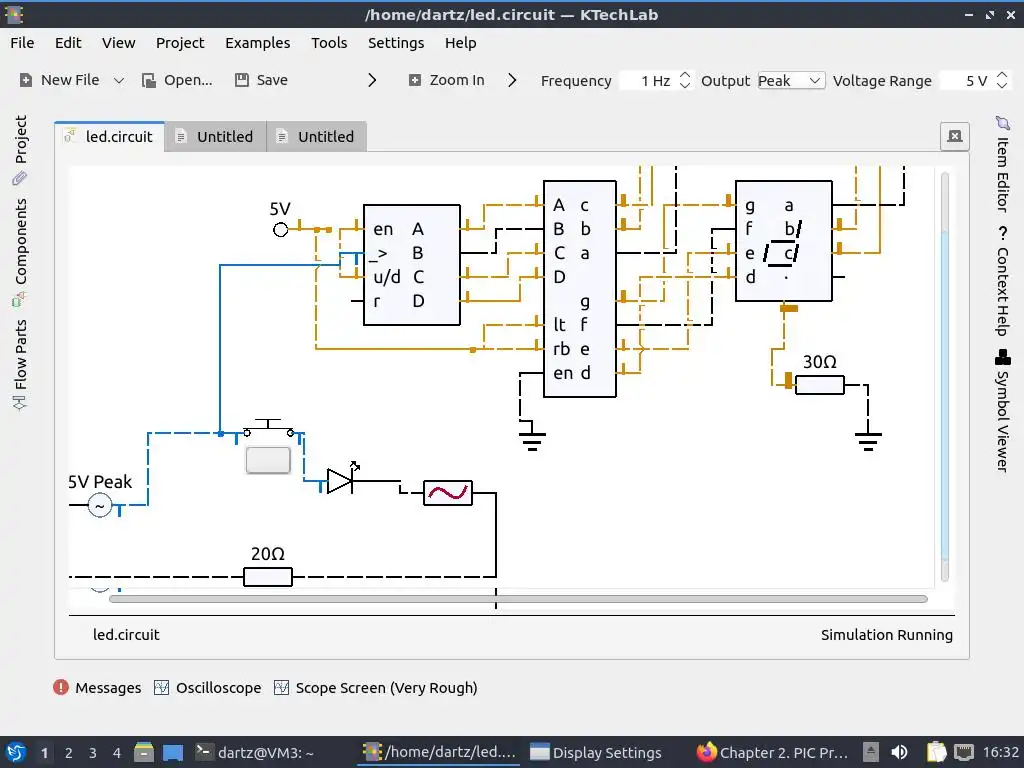Click the Save toolbar icon

click(242, 80)
